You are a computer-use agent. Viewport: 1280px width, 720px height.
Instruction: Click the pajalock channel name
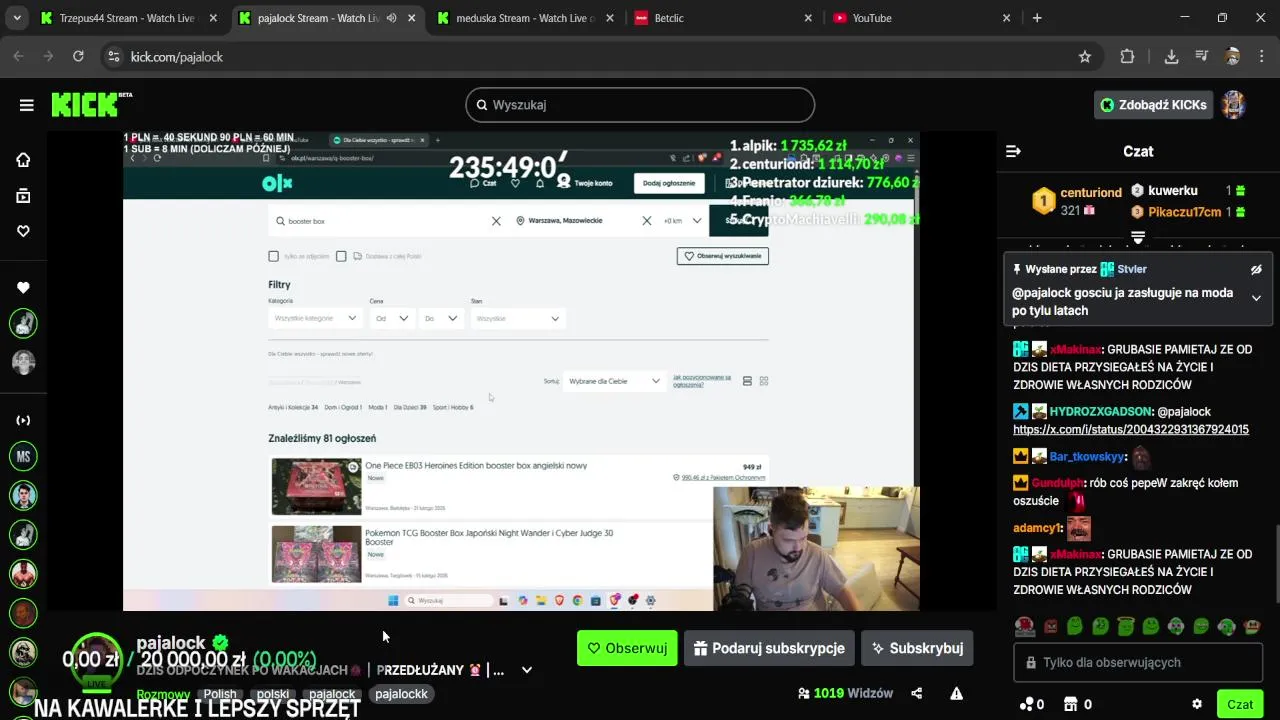click(171, 643)
